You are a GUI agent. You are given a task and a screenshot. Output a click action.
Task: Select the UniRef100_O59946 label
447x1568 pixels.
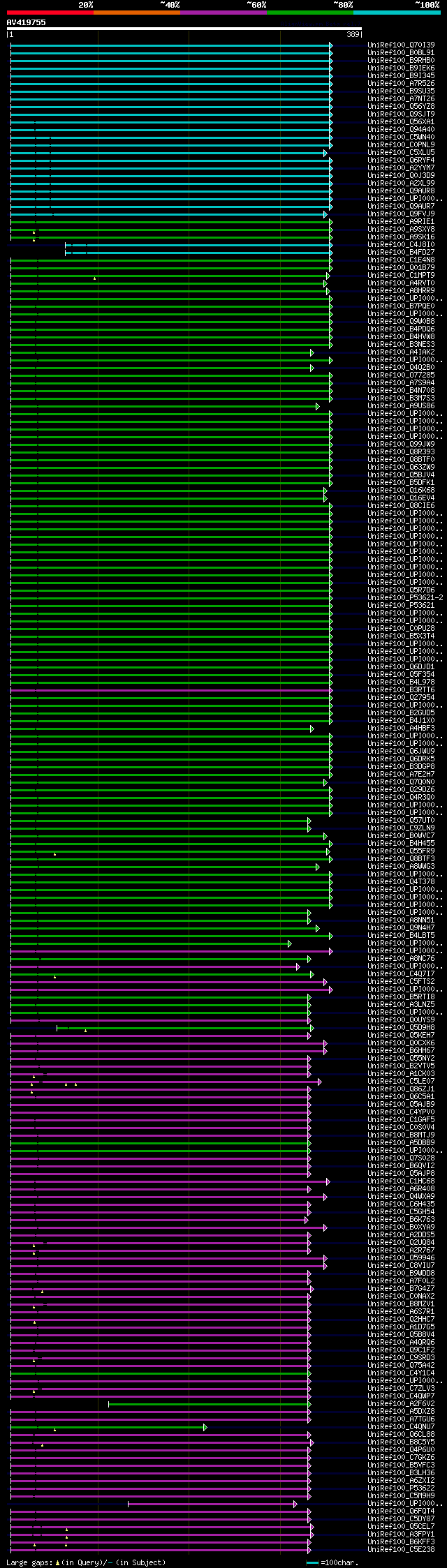pos(401,1257)
